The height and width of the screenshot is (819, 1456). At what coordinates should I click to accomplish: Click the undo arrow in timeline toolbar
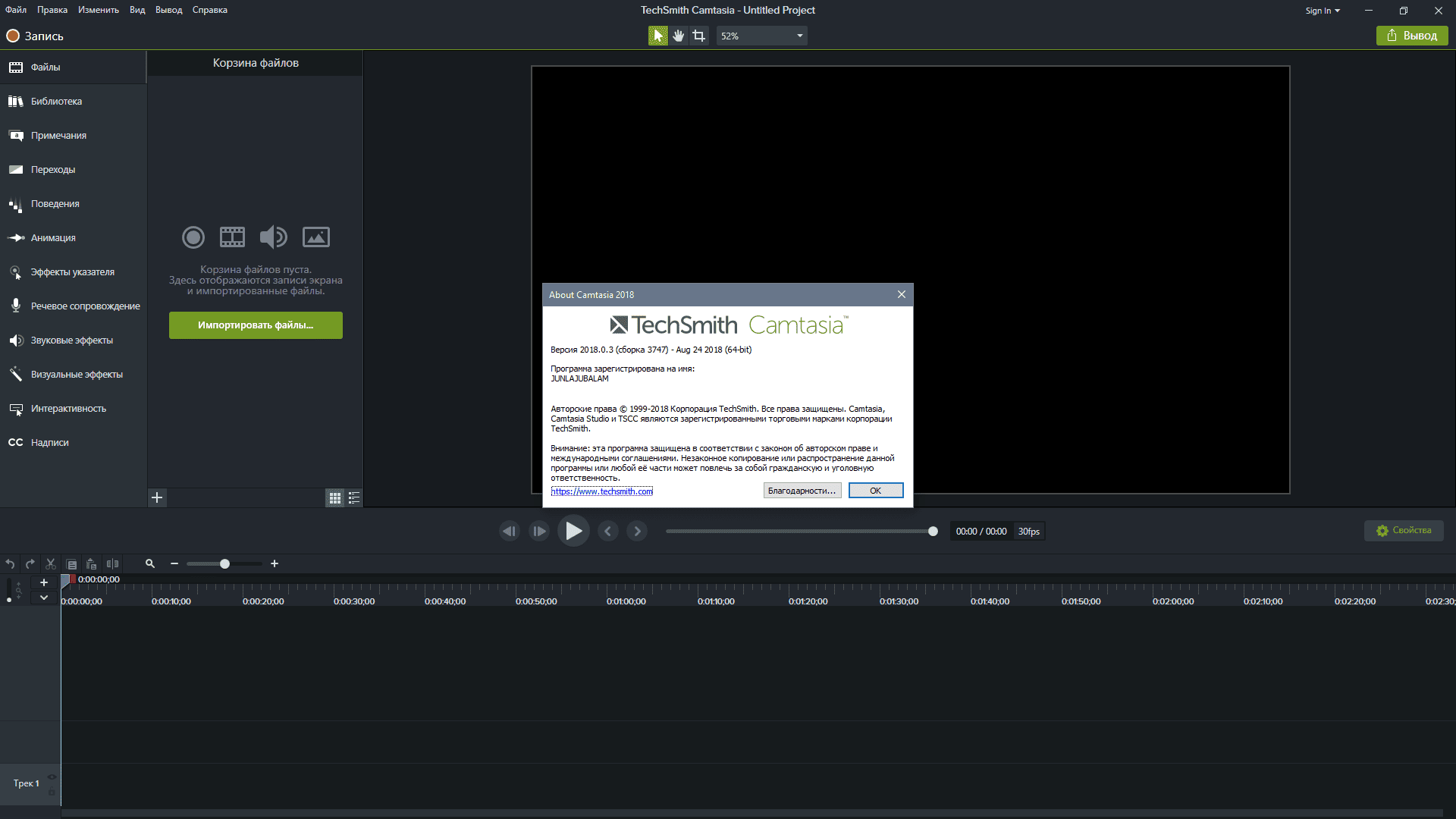pos(10,564)
